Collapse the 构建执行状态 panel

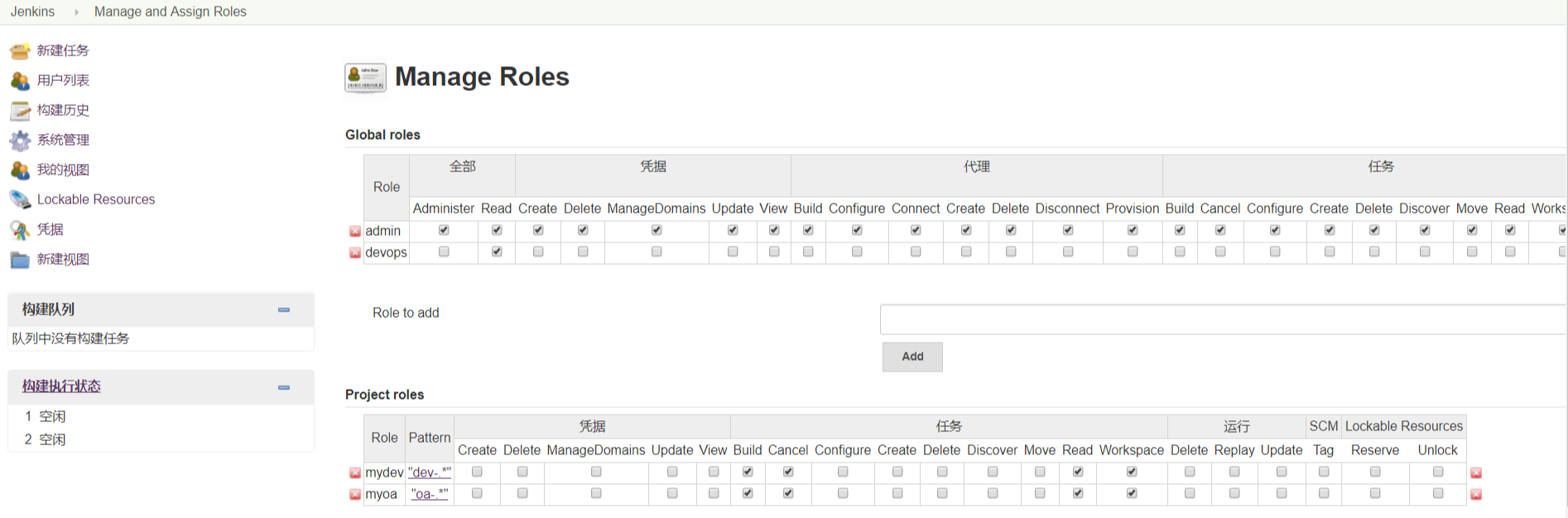(x=284, y=387)
